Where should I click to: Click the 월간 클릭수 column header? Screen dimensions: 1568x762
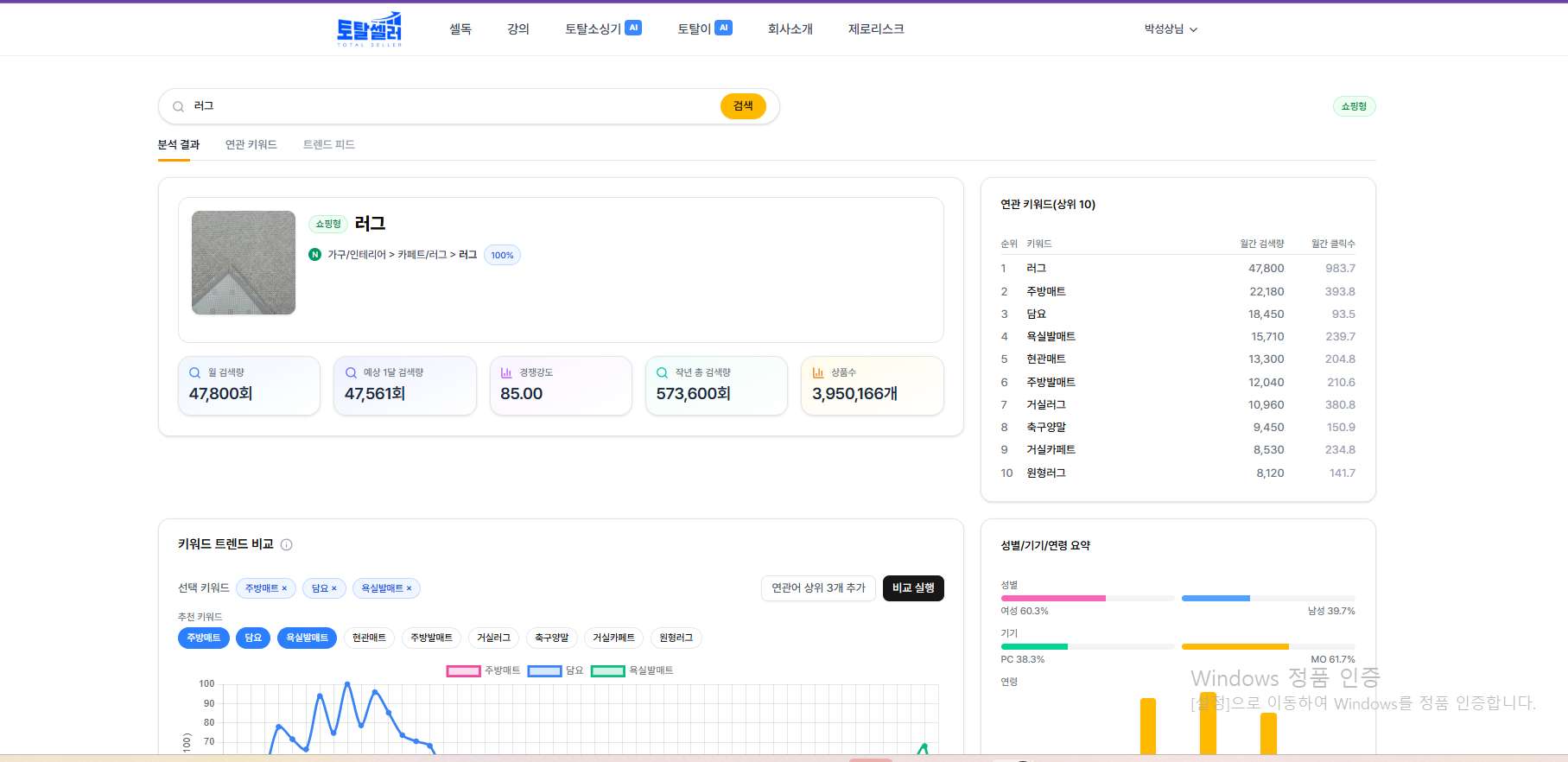(x=1333, y=244)
